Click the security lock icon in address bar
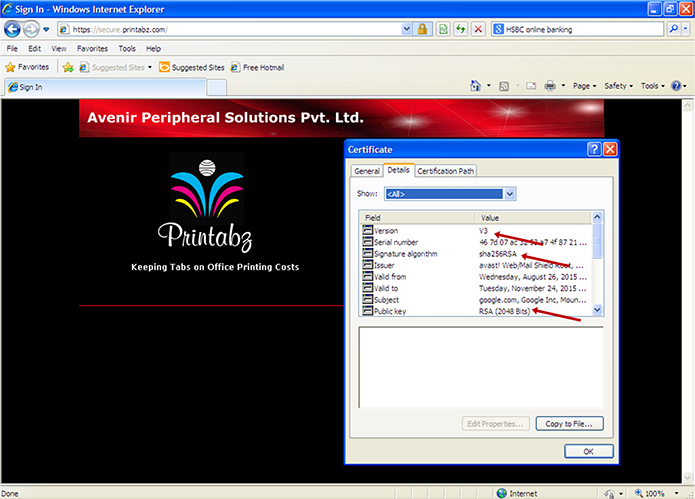 [424, 29]
